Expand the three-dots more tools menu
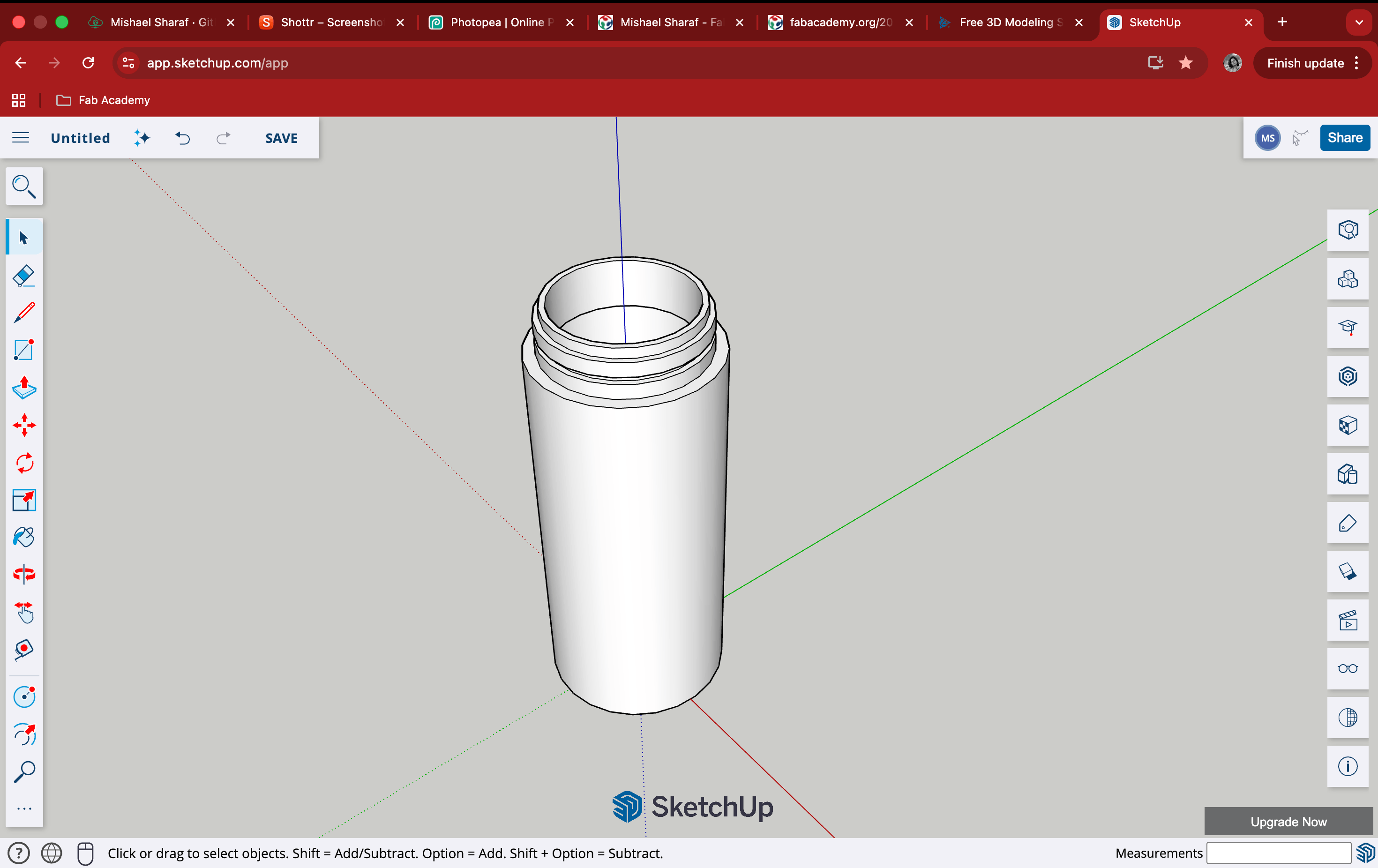Image resolution: width=1378 pixels, height=868 pixels. pyautogui.click(x=24, y=808)
